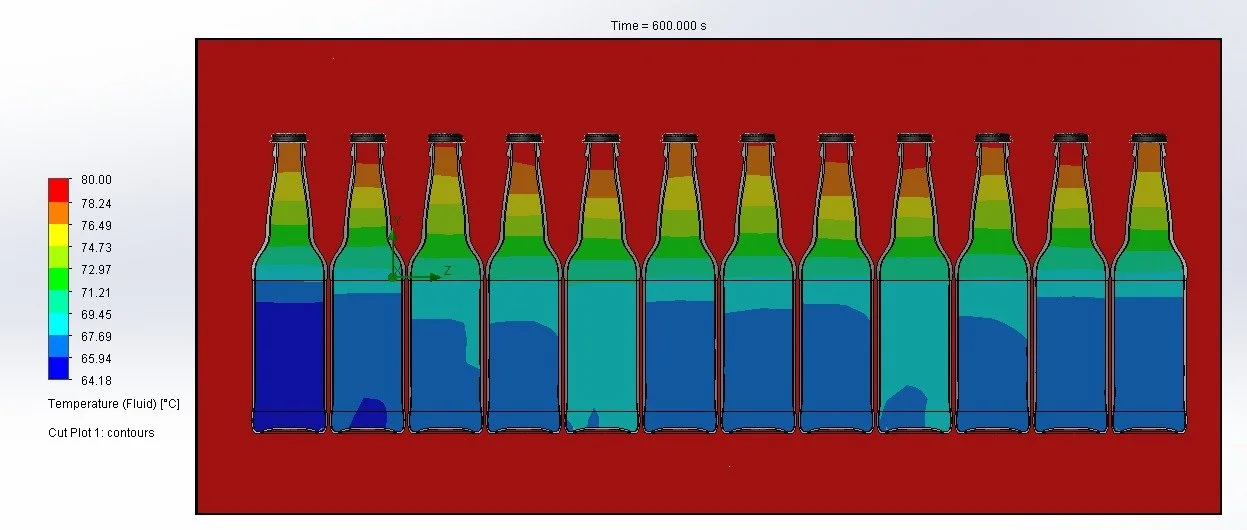Click the 'Time = 600.000 s' label
The image size is (1247, 530).
pyautogui.click(x=658, y=26)
